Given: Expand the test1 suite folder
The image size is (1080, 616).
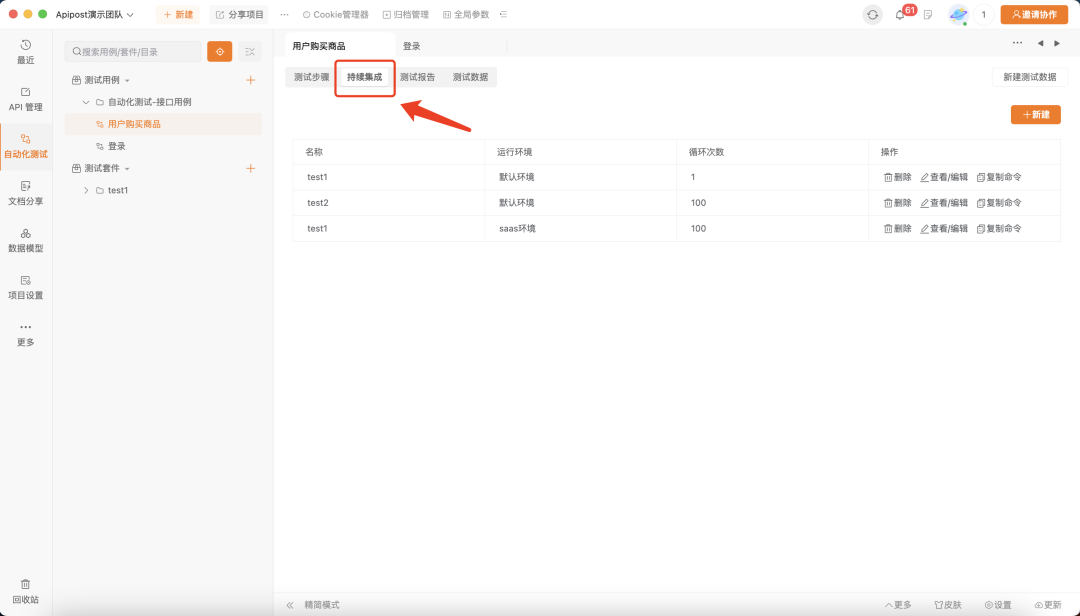Looking at the screenshot, I should click(x=85, y=190).
